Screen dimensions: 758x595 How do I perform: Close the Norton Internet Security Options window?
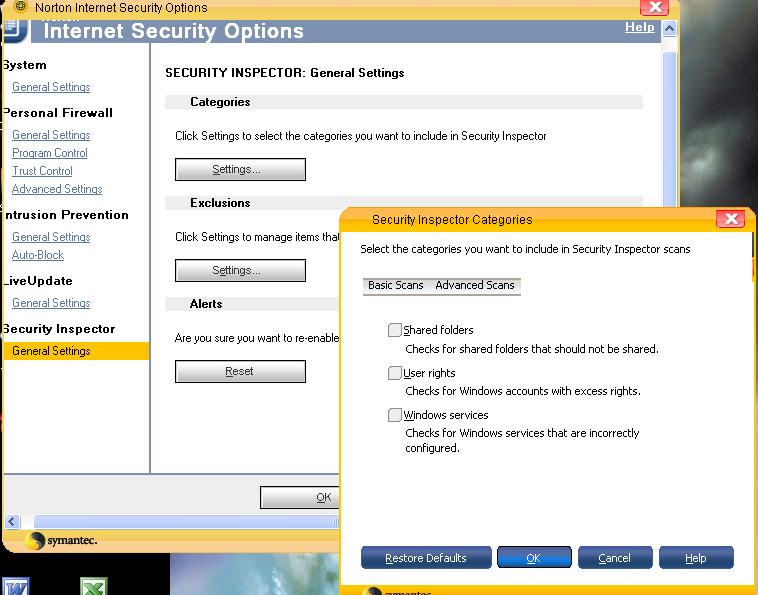pyautogui.click(x=655, y=7)
